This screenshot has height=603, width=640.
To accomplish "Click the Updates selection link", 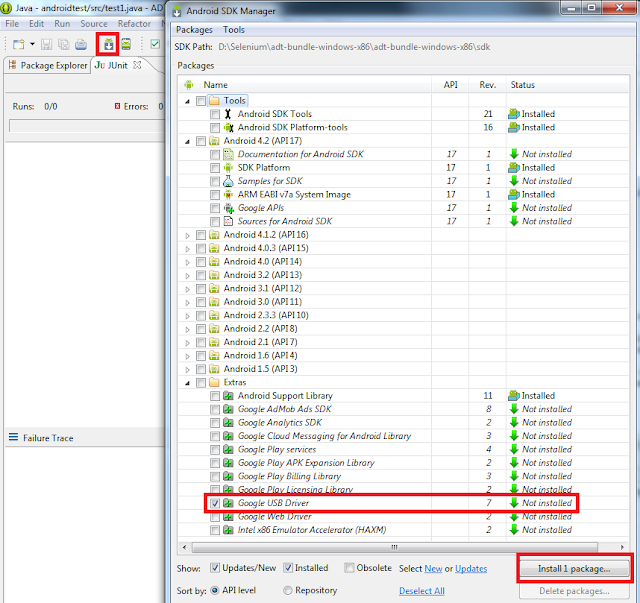I will coord(471,568).
